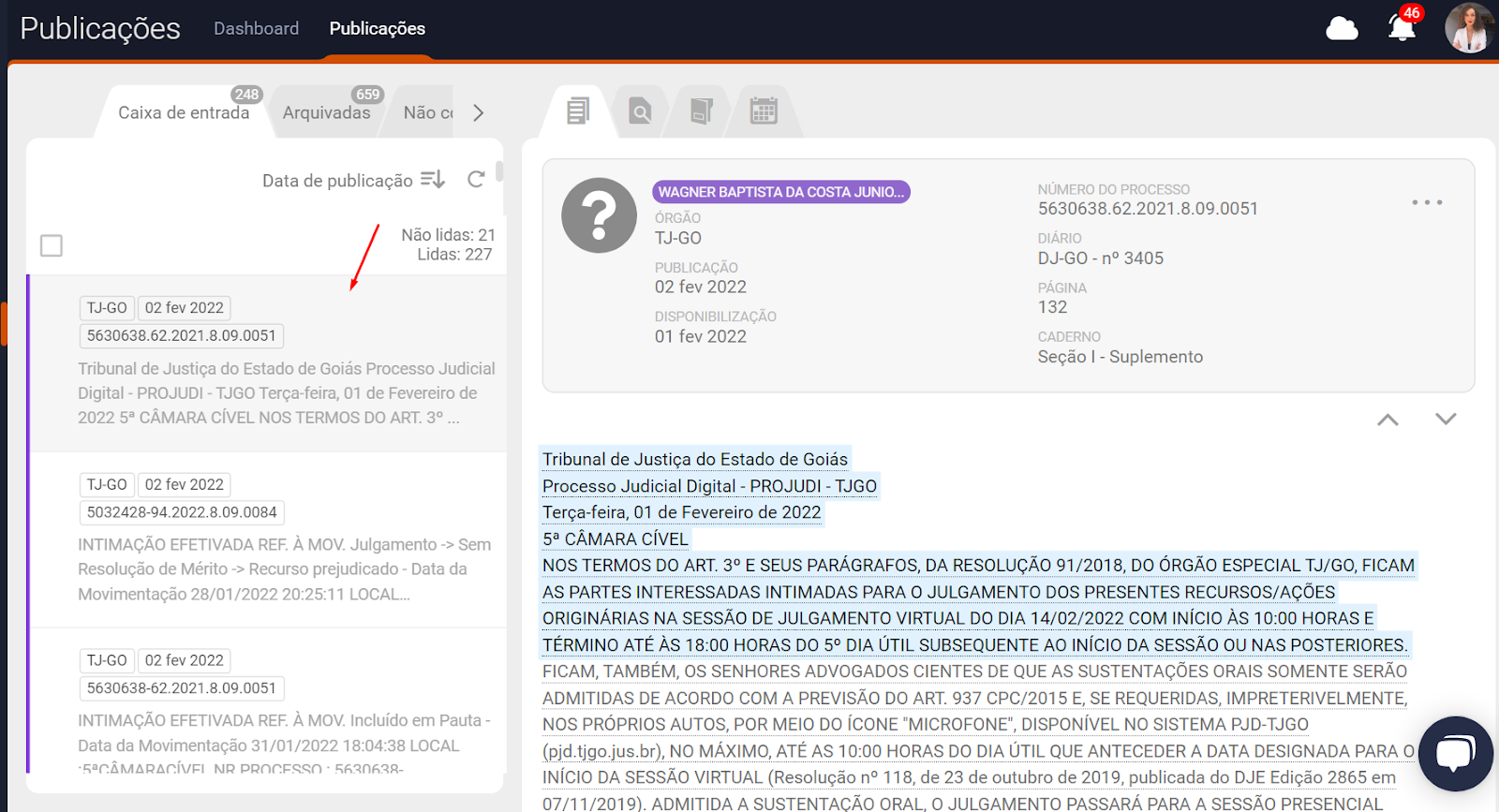Go to previous publication with up chevron
Image resolution: width=1499 pixels, height=812 pixels.
(x=1388, y=420)
